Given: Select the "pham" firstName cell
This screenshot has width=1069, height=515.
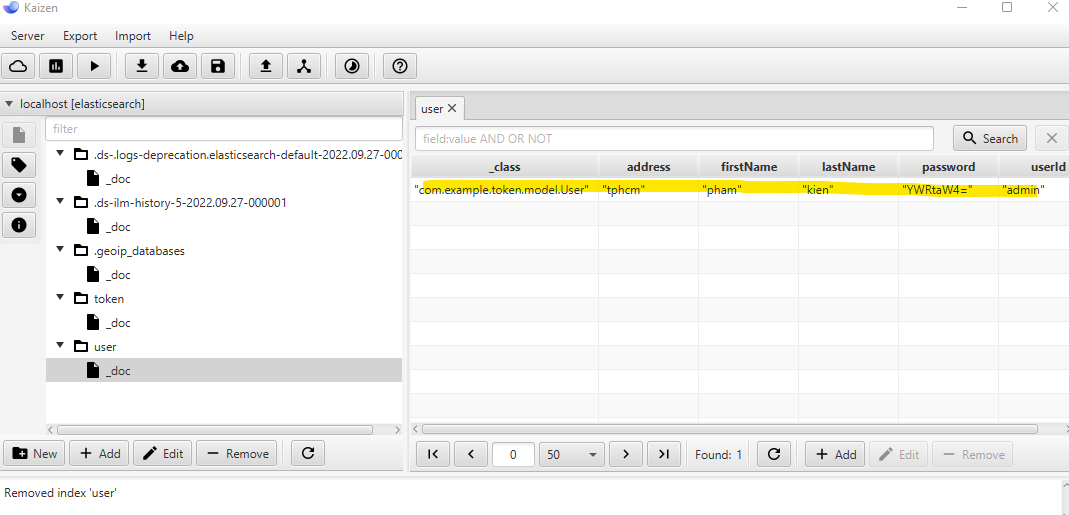Looking at the screenshot, I should click(x=749, y=190).
